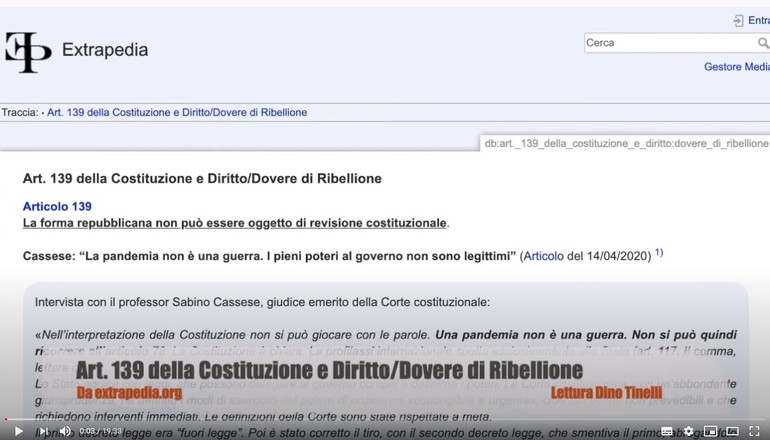This screenshot has width=770, height=440.
Task: Click the Entra login icon
Action: pyautogui.click(x=738, y=21)
